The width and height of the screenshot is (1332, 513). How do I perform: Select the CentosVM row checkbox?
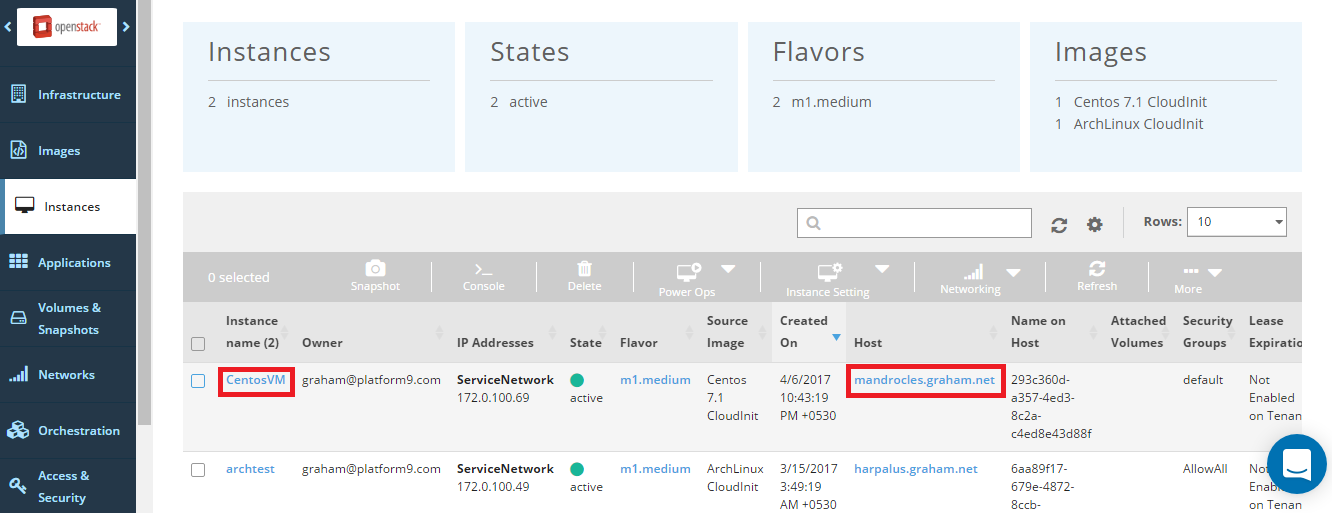(x=198, y=381)
